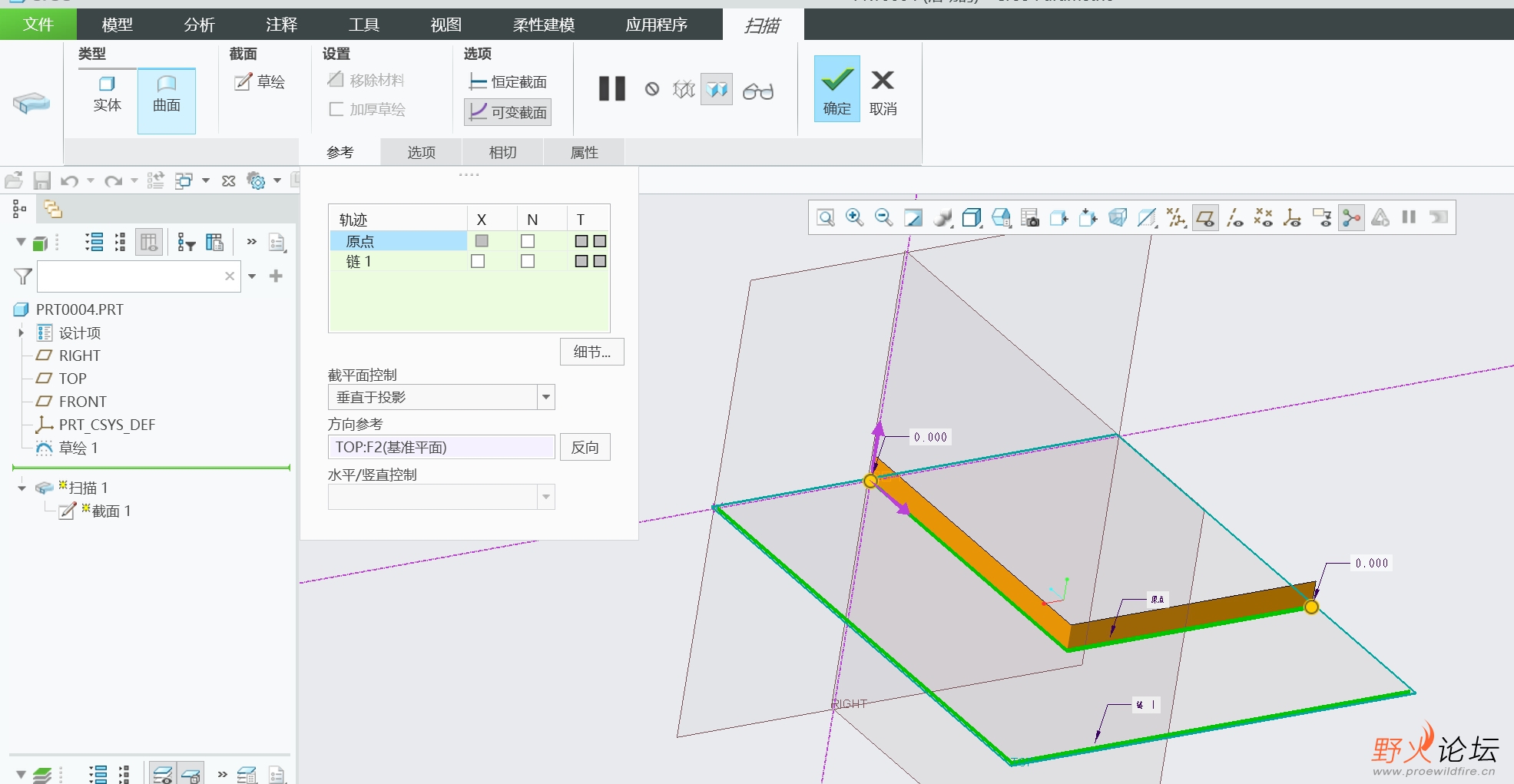Show more tree toolbar options chevron

click(251, 242)
